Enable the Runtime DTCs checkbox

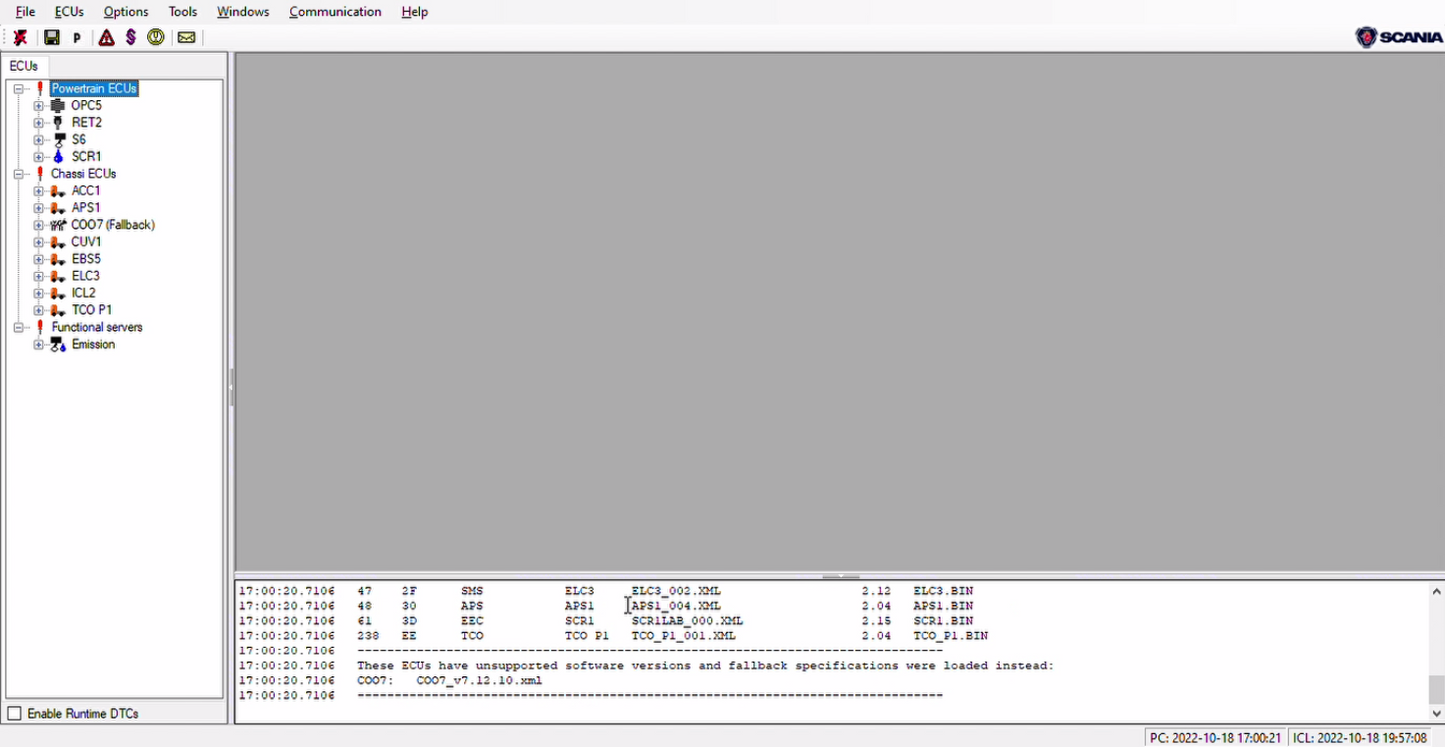tap(14, 713)
